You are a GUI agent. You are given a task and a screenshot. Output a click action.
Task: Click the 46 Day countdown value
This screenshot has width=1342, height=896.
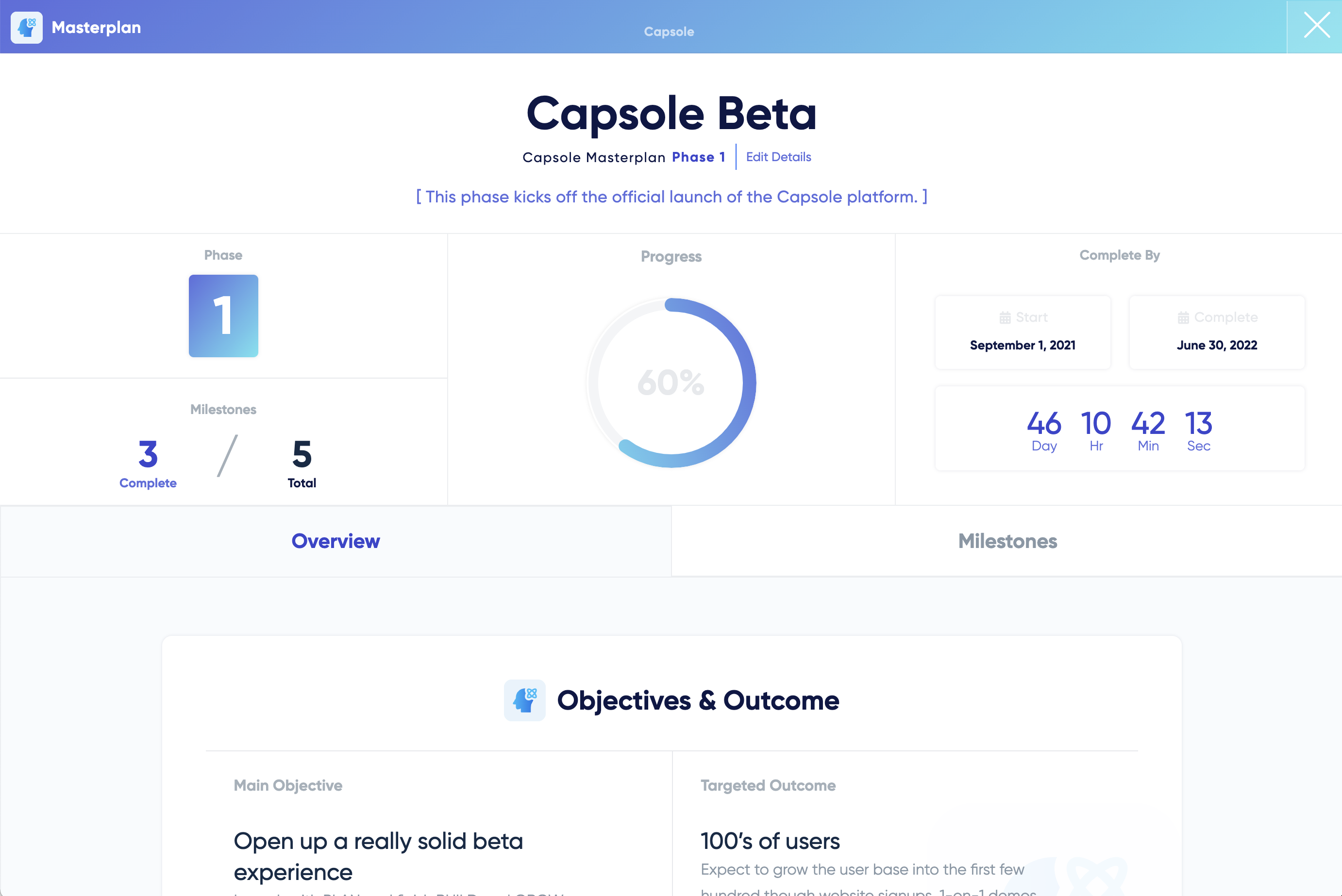point(1044,431)
